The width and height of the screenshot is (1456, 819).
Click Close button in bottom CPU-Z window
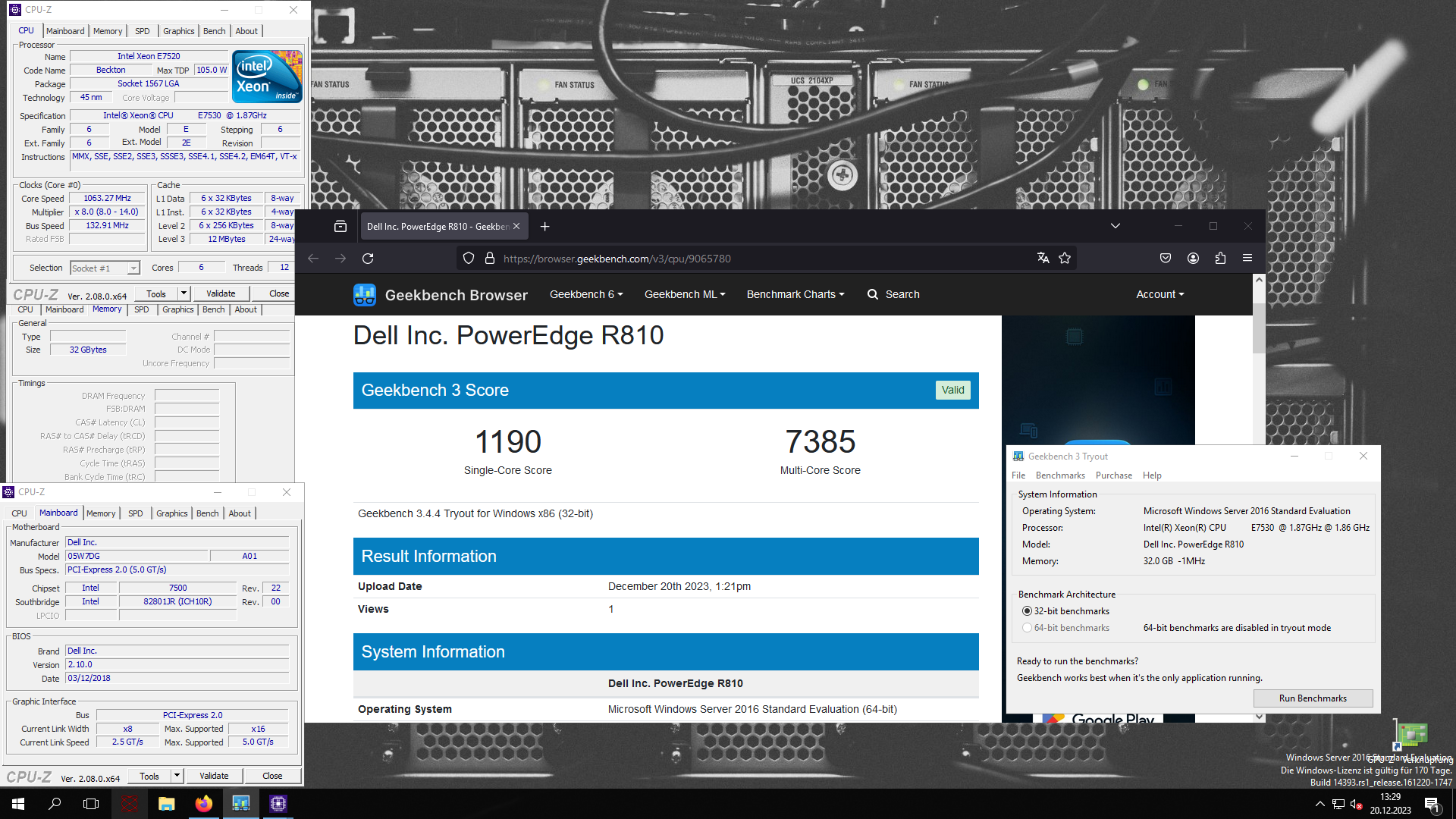tap(272, 776)
